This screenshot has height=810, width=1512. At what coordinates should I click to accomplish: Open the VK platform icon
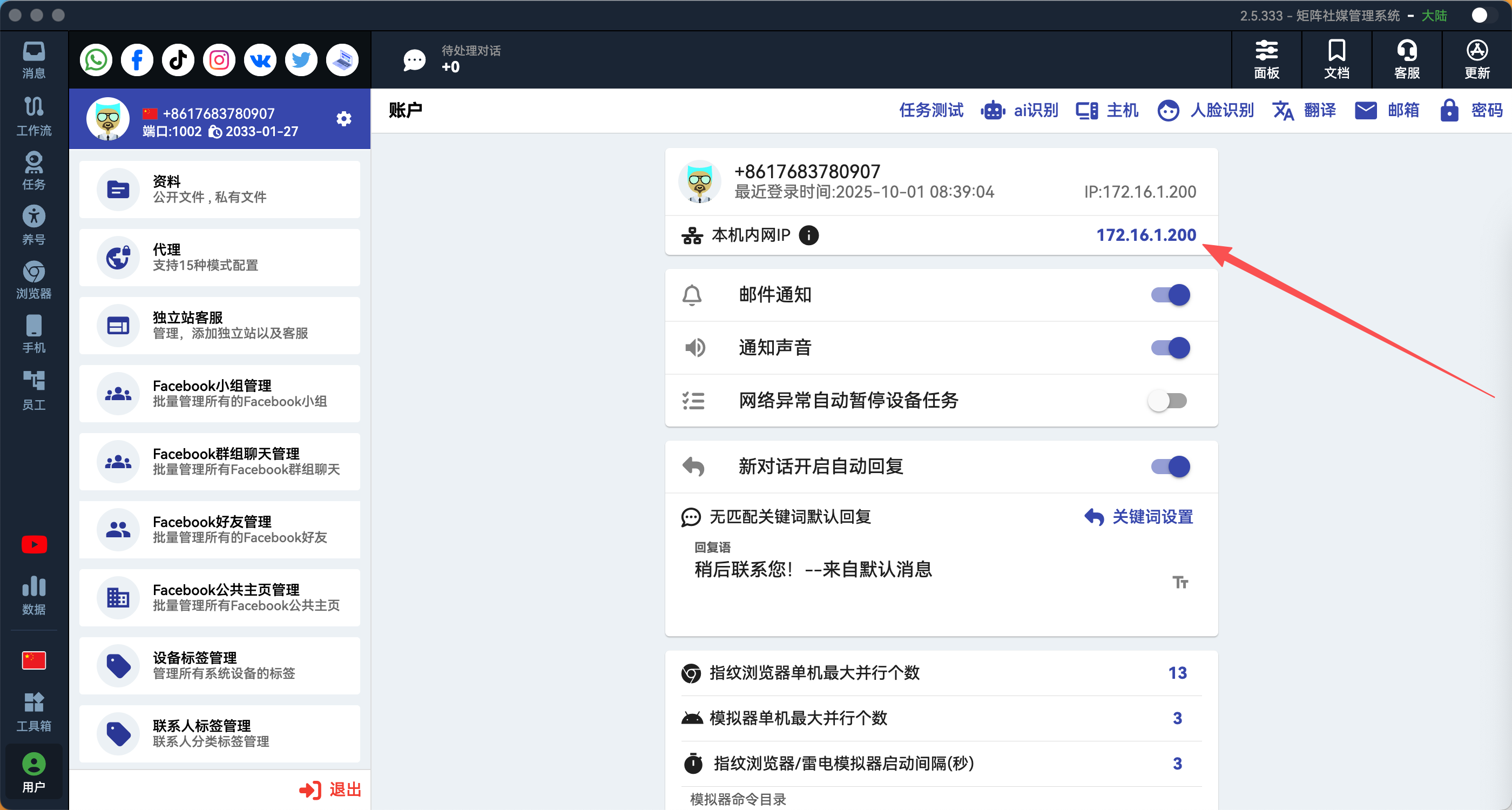(x=260, y=60)
